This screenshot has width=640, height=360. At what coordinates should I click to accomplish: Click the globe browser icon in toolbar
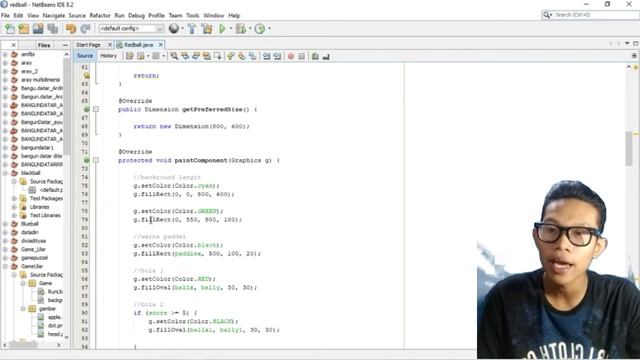pyautogui.click(x=174, y=29)
